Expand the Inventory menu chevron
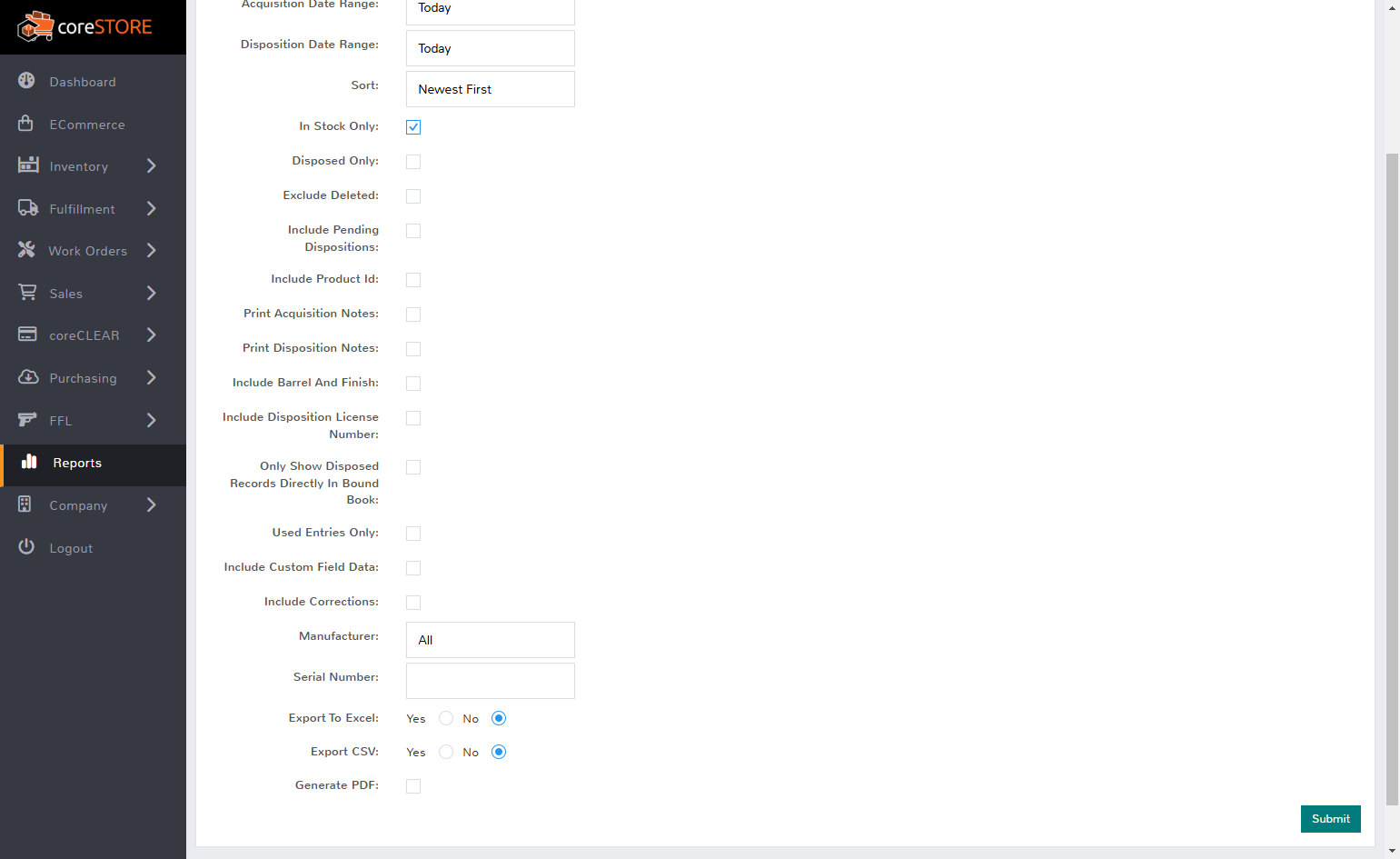This screenshot has height=859, width=1400. [152, 165]
